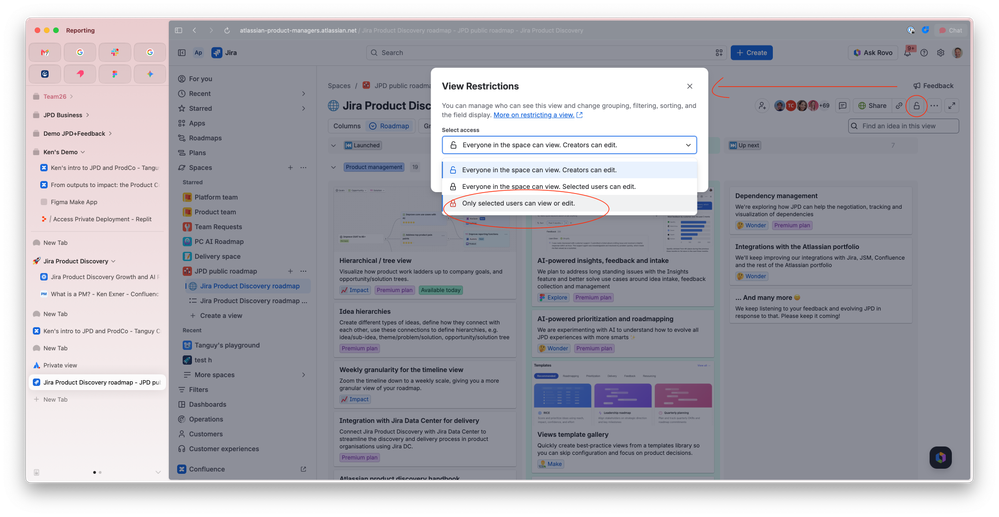The height and width of the screenshot is (517, 999).
Task: Open the Feedback link
Action: 933,85
